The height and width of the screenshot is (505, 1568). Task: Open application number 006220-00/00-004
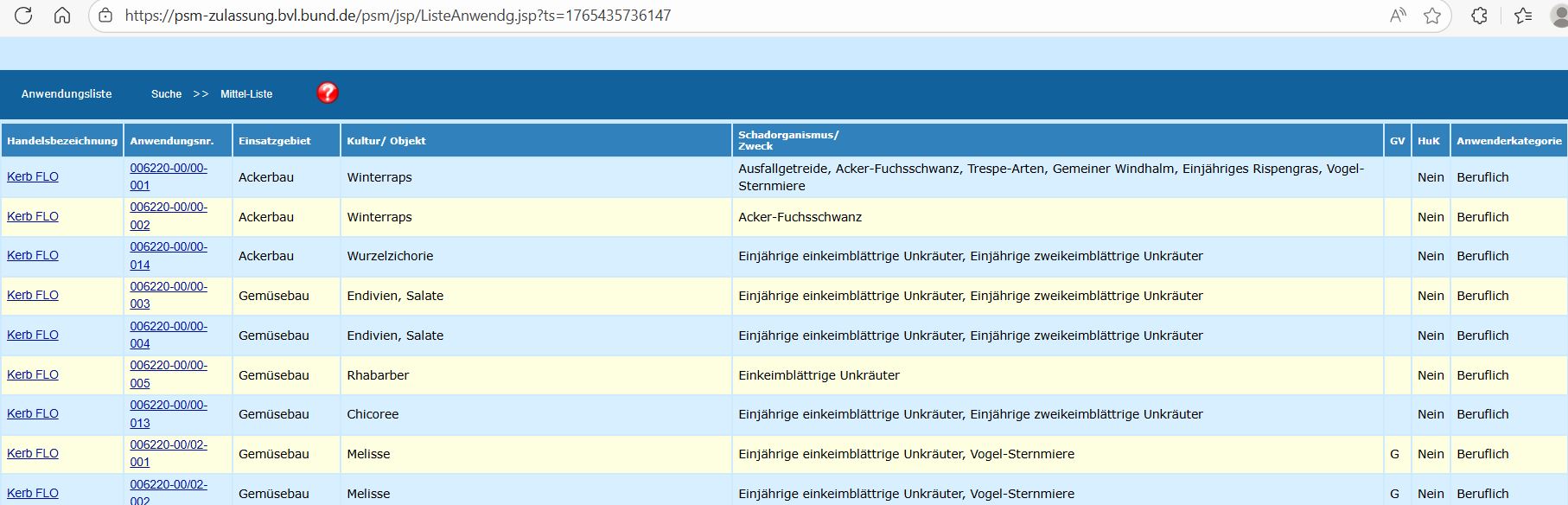pos(169,335)
